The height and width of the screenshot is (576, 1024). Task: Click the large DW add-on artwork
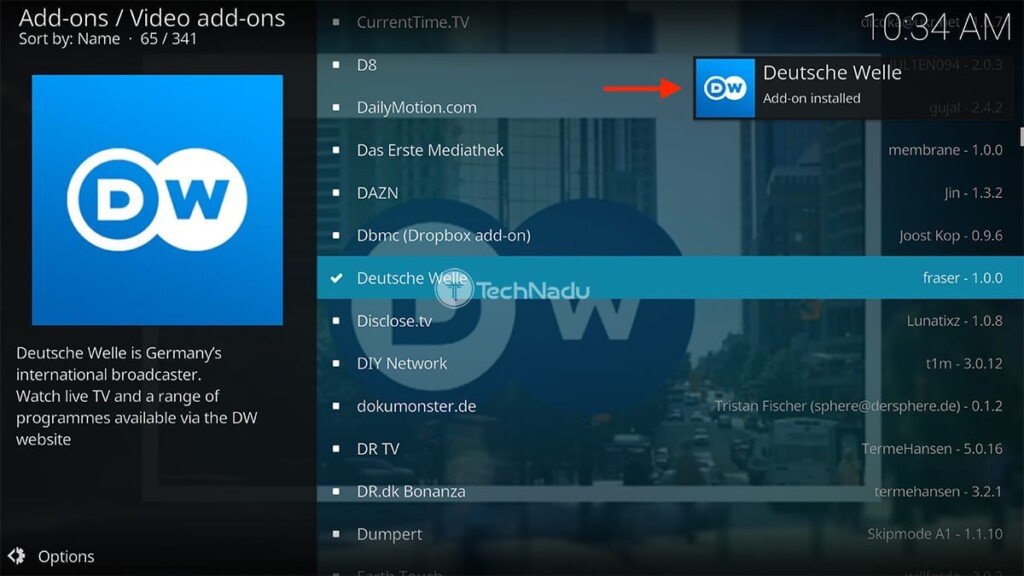157,200
